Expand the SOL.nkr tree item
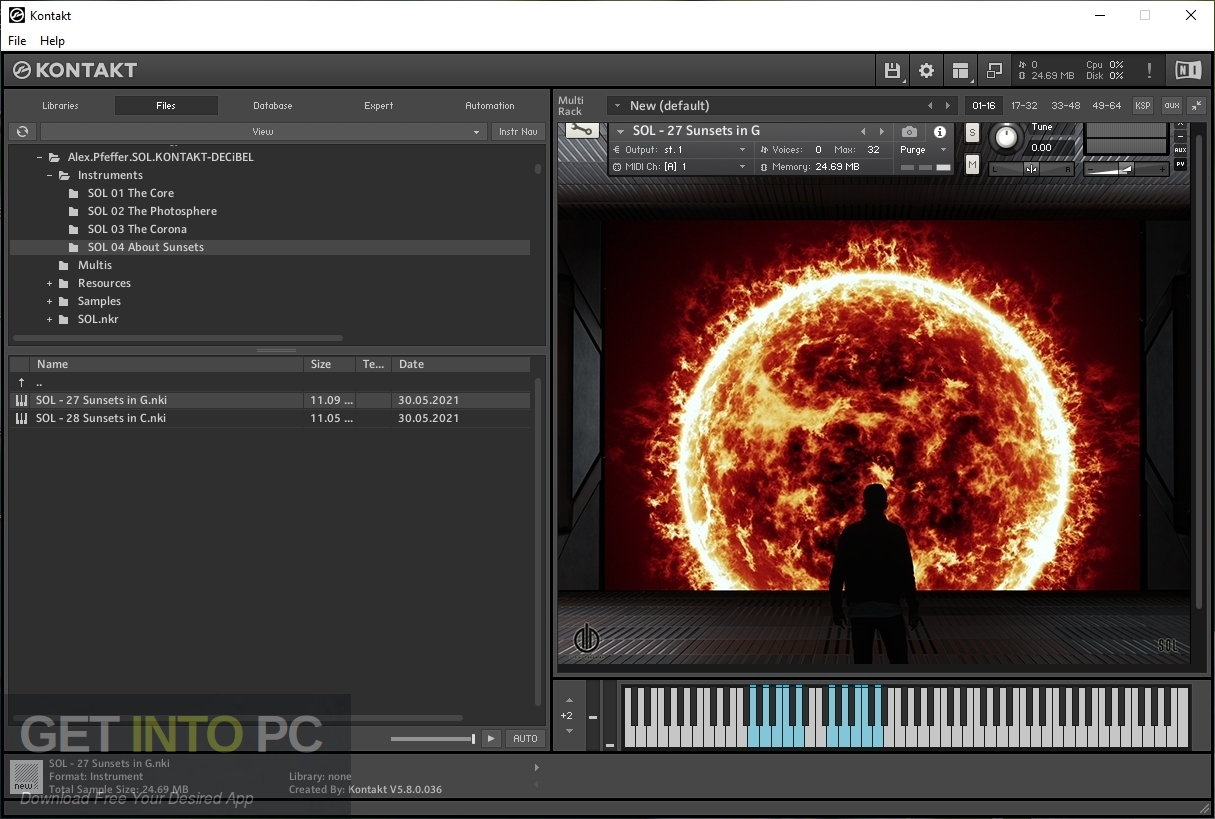The width and height of the screenshot is (1215, 819). click(x=49, y=319)
